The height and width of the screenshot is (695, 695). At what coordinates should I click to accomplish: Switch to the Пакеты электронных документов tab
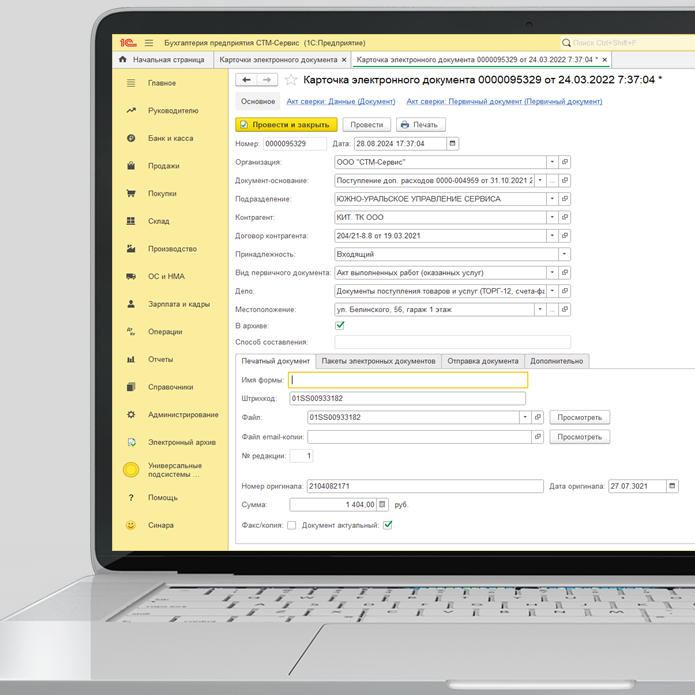tap(378, 361)
